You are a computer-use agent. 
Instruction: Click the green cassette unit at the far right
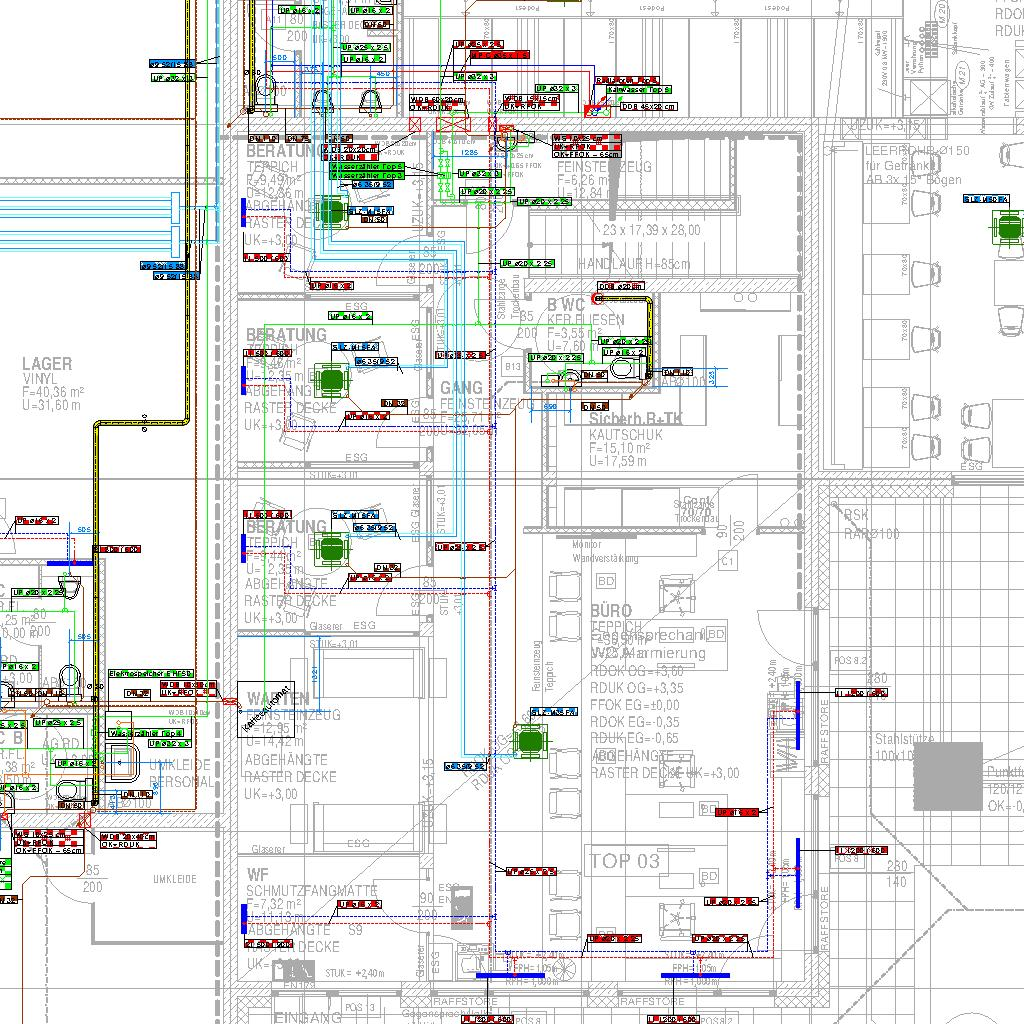[1005, 228]
